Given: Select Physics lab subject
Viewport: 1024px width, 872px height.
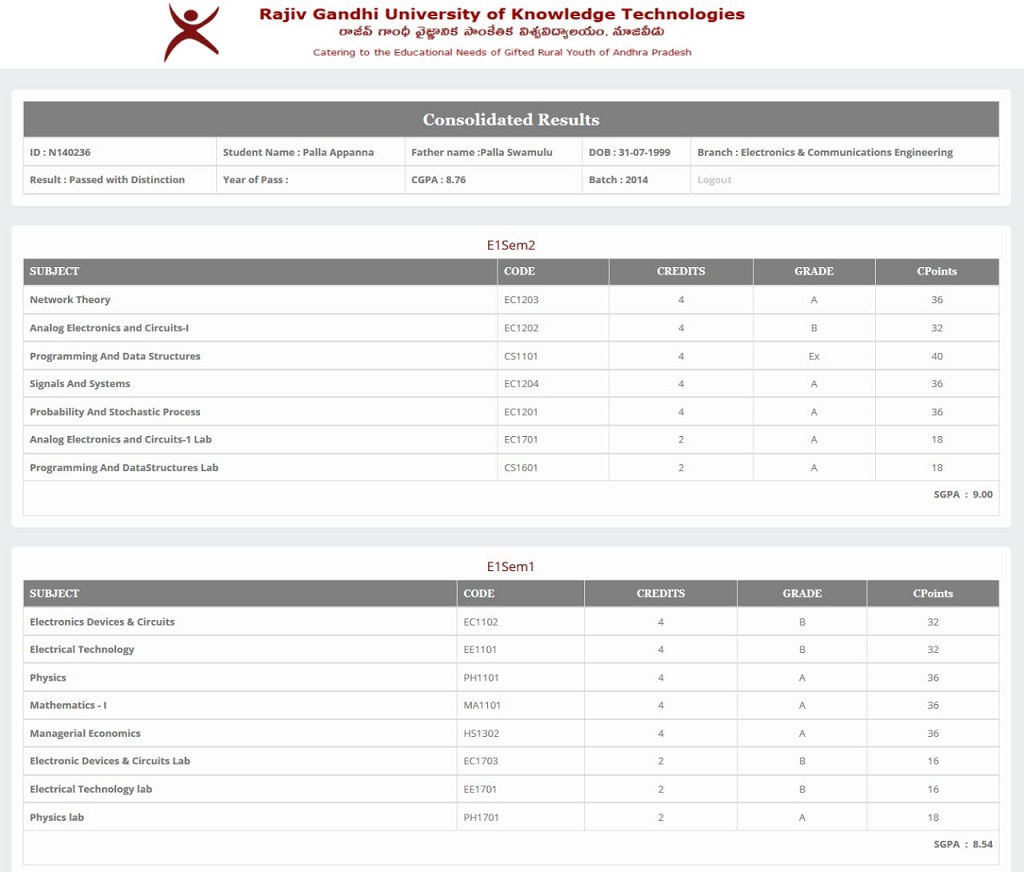Looking at the screenshot, I should 57,817.
